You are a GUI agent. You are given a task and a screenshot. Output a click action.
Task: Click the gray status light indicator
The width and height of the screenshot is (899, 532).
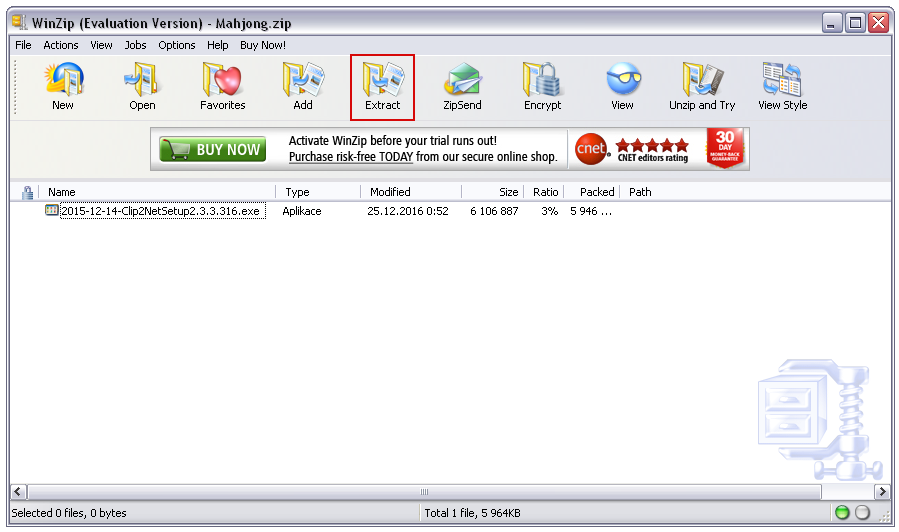862,513
